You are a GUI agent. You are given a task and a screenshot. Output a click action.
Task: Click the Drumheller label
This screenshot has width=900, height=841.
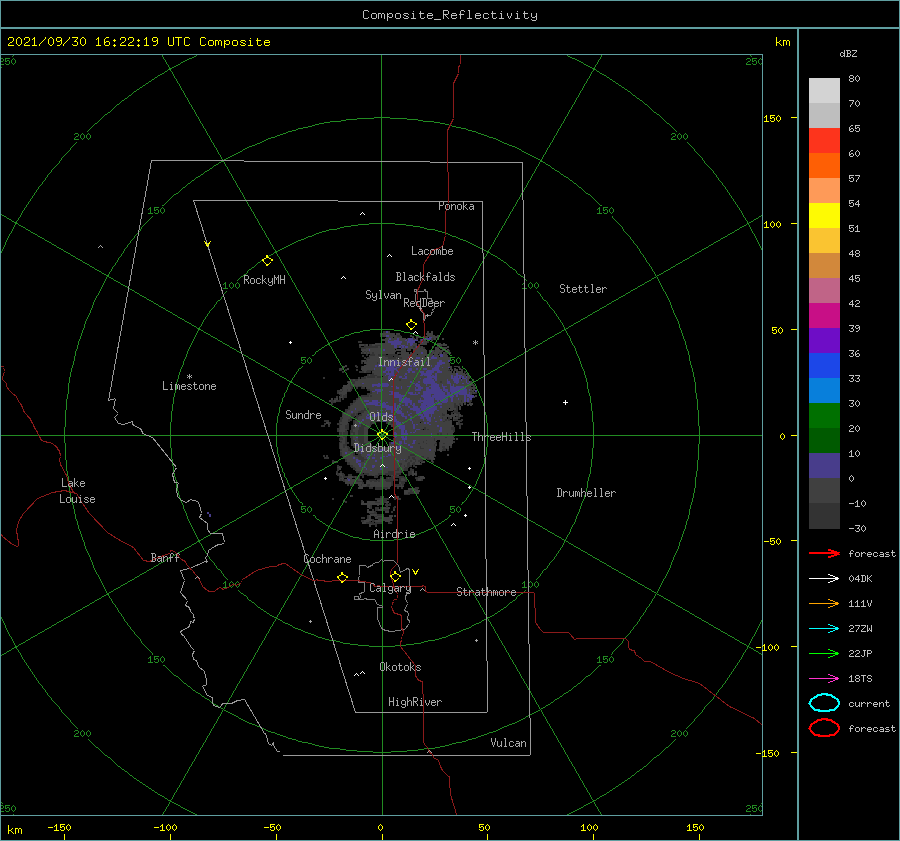(586, 493)
